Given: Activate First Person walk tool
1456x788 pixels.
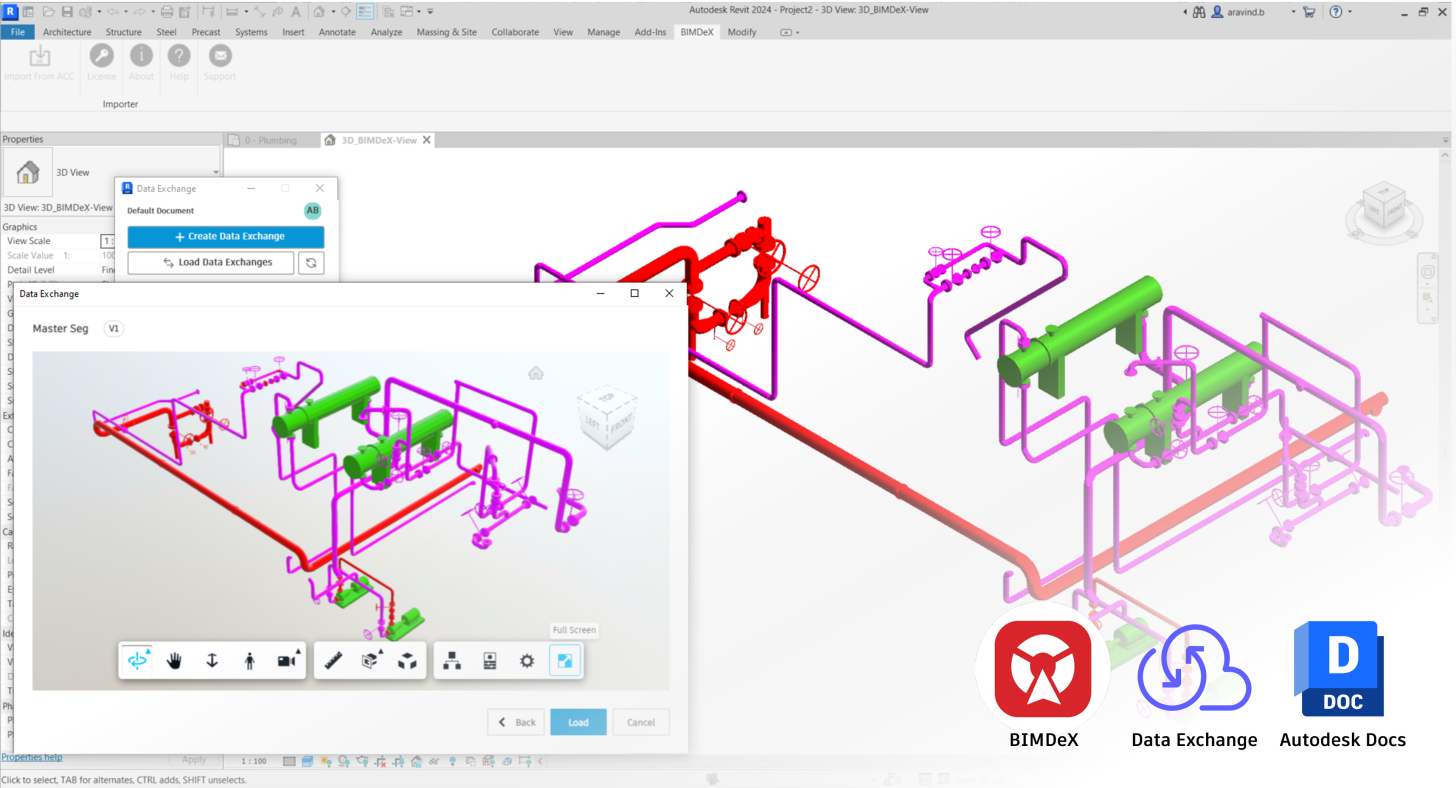Looking at the screenshot, I should (x=249, y=661).
